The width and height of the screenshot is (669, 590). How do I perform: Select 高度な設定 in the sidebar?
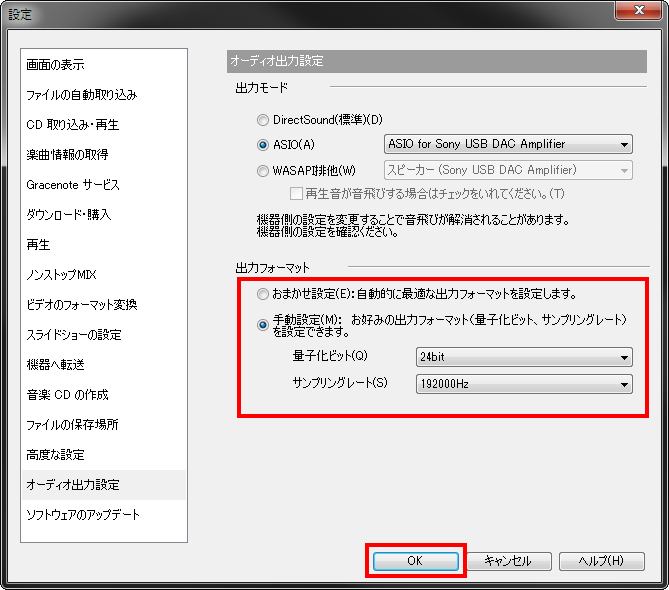point(55,455)
